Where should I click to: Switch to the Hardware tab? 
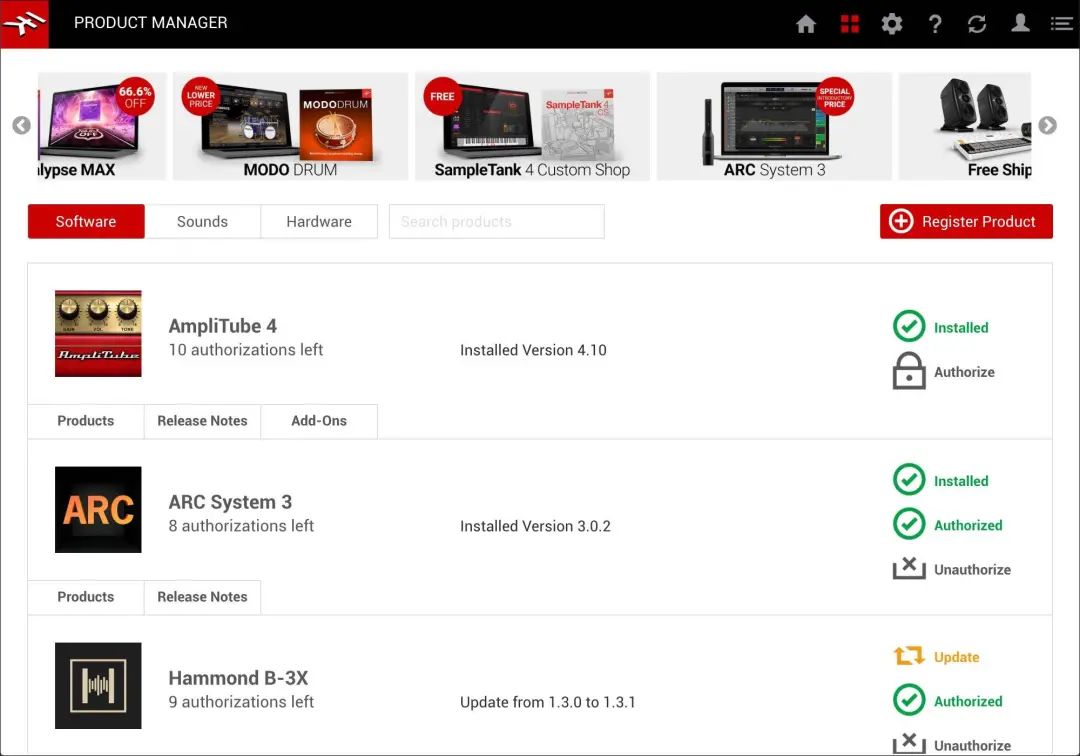[319, 222]
